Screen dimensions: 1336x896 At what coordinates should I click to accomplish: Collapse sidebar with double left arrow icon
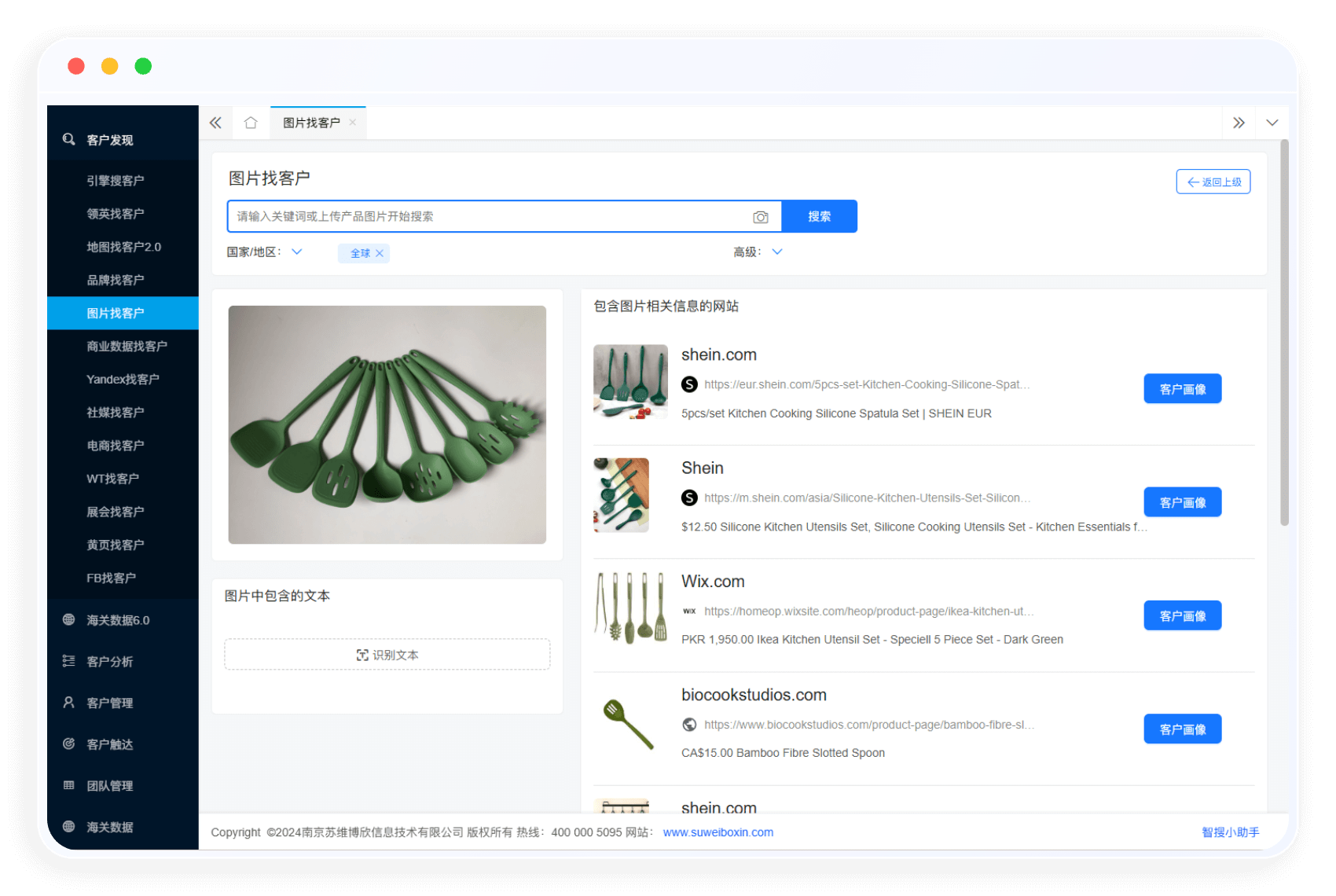216,123
